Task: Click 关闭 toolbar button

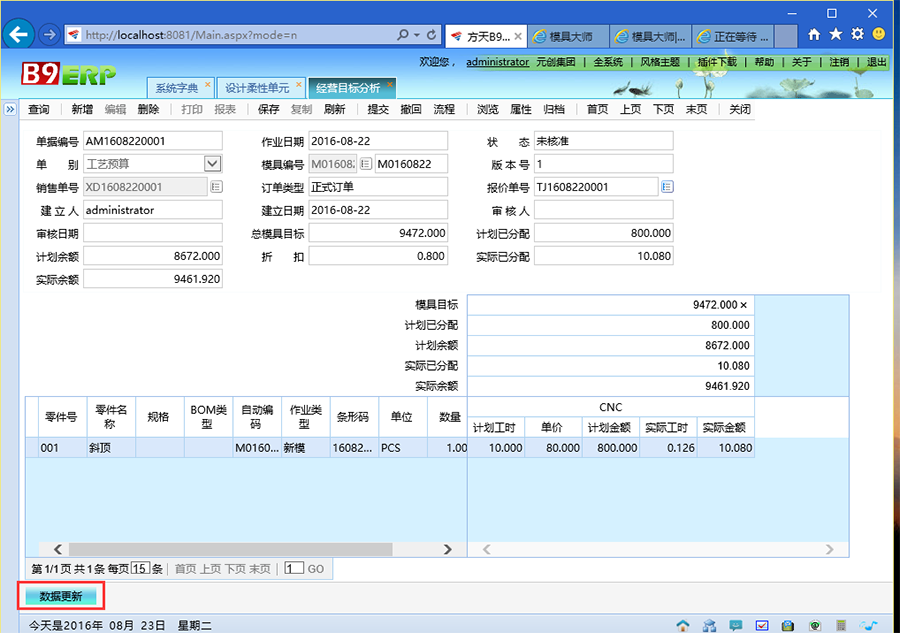Action: point(740,109)
